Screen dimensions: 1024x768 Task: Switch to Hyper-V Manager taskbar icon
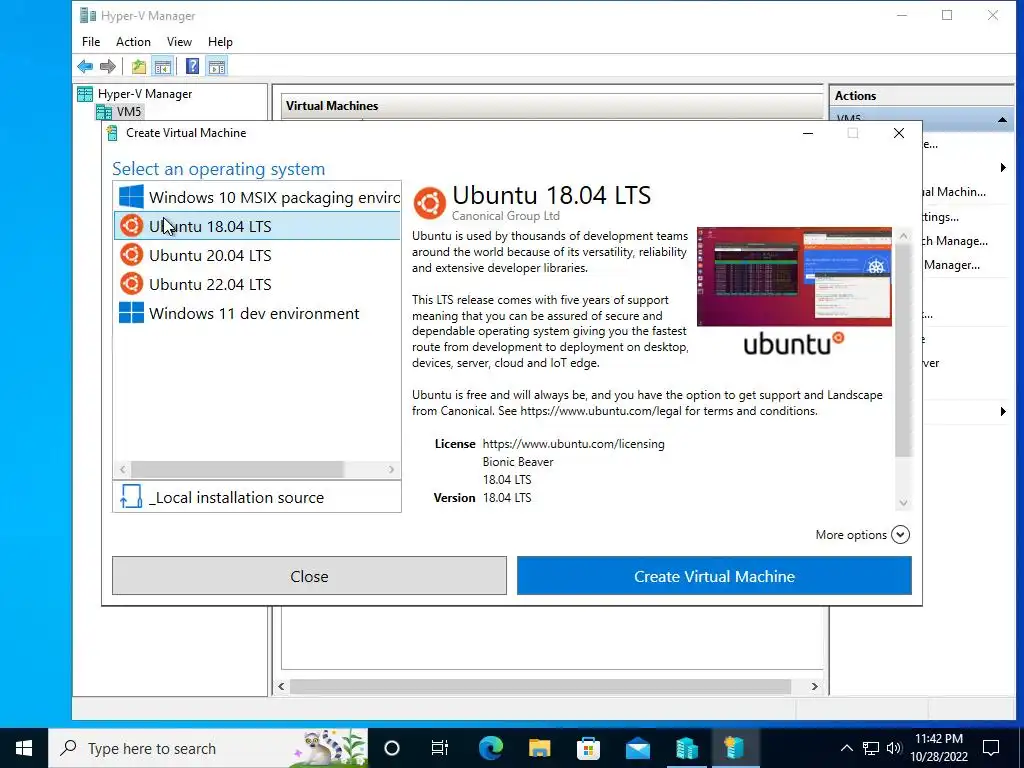(x=686, y=748)
